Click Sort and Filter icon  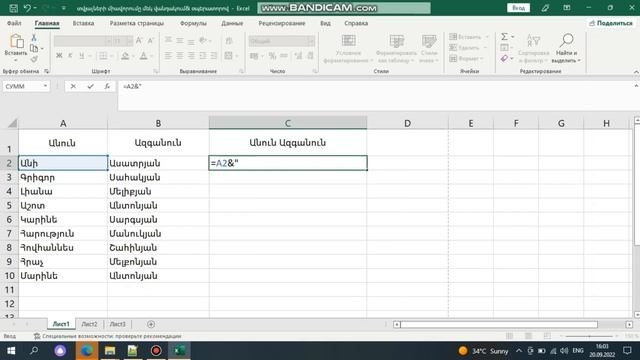pos(533,41)
